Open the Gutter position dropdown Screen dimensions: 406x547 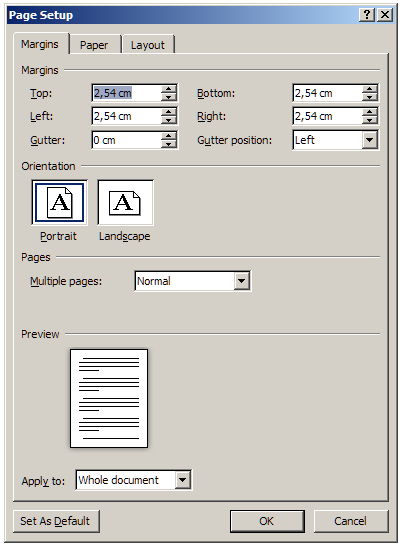click(x=370, y=140)
